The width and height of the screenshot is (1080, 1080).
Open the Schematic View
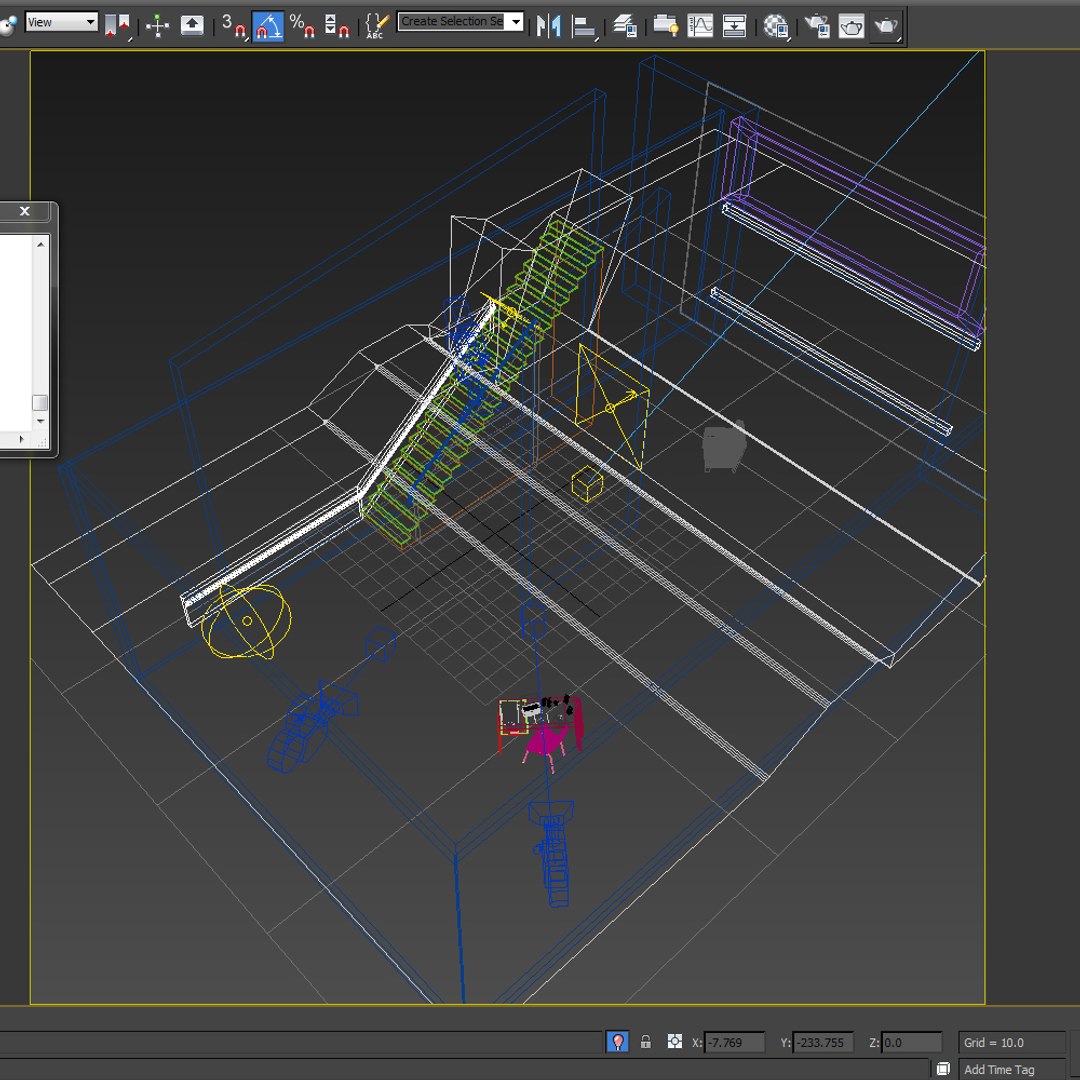pos(734,26)
